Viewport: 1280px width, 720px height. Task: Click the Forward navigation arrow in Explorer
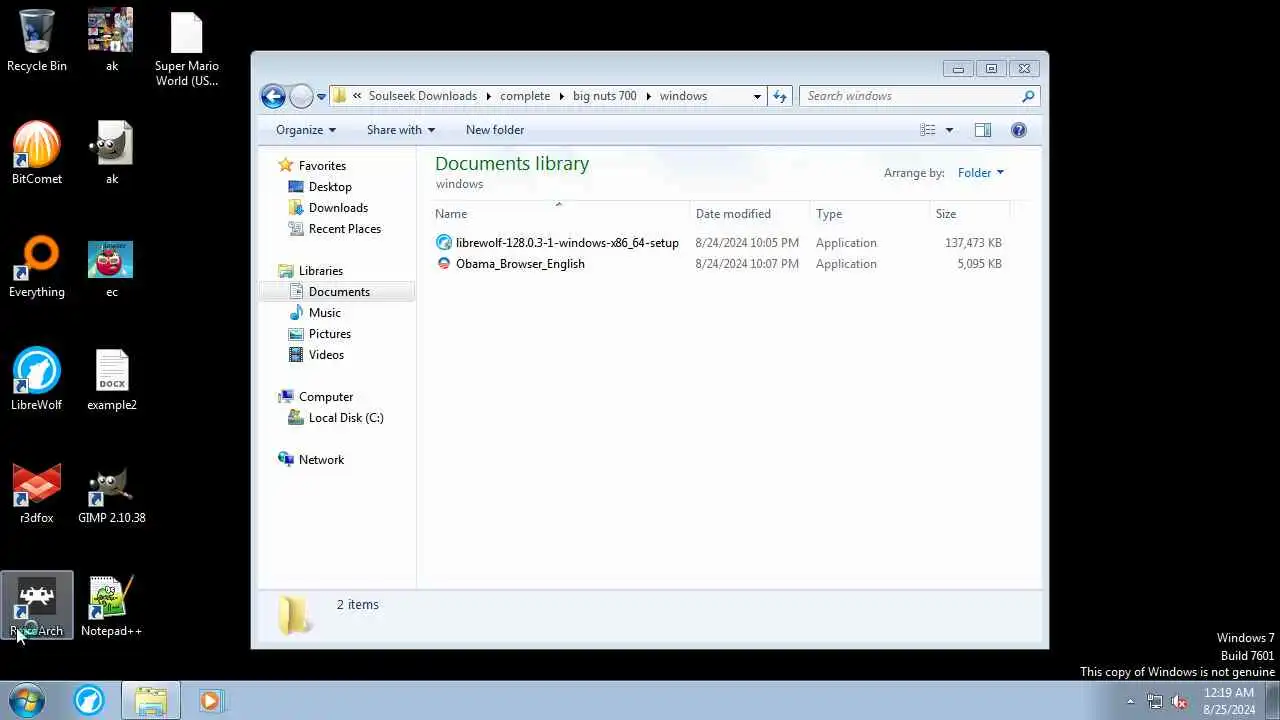point(301,96)
